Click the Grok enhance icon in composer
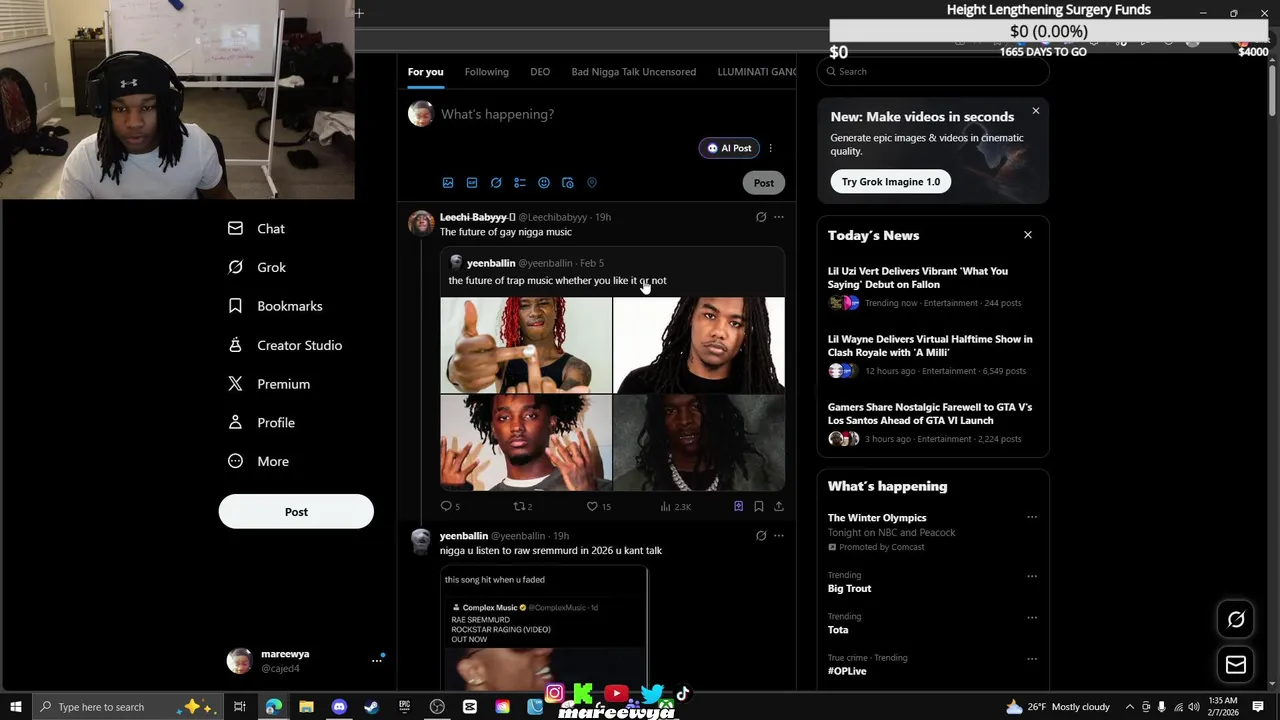This screenshot has height=720, width=1280. 496,183
